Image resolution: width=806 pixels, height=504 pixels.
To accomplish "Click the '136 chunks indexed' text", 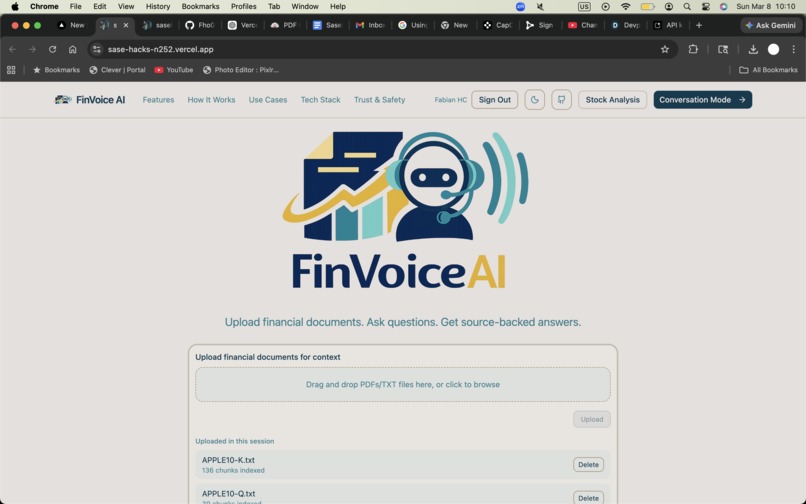I will pyautogui.click(x=233, y=470).
